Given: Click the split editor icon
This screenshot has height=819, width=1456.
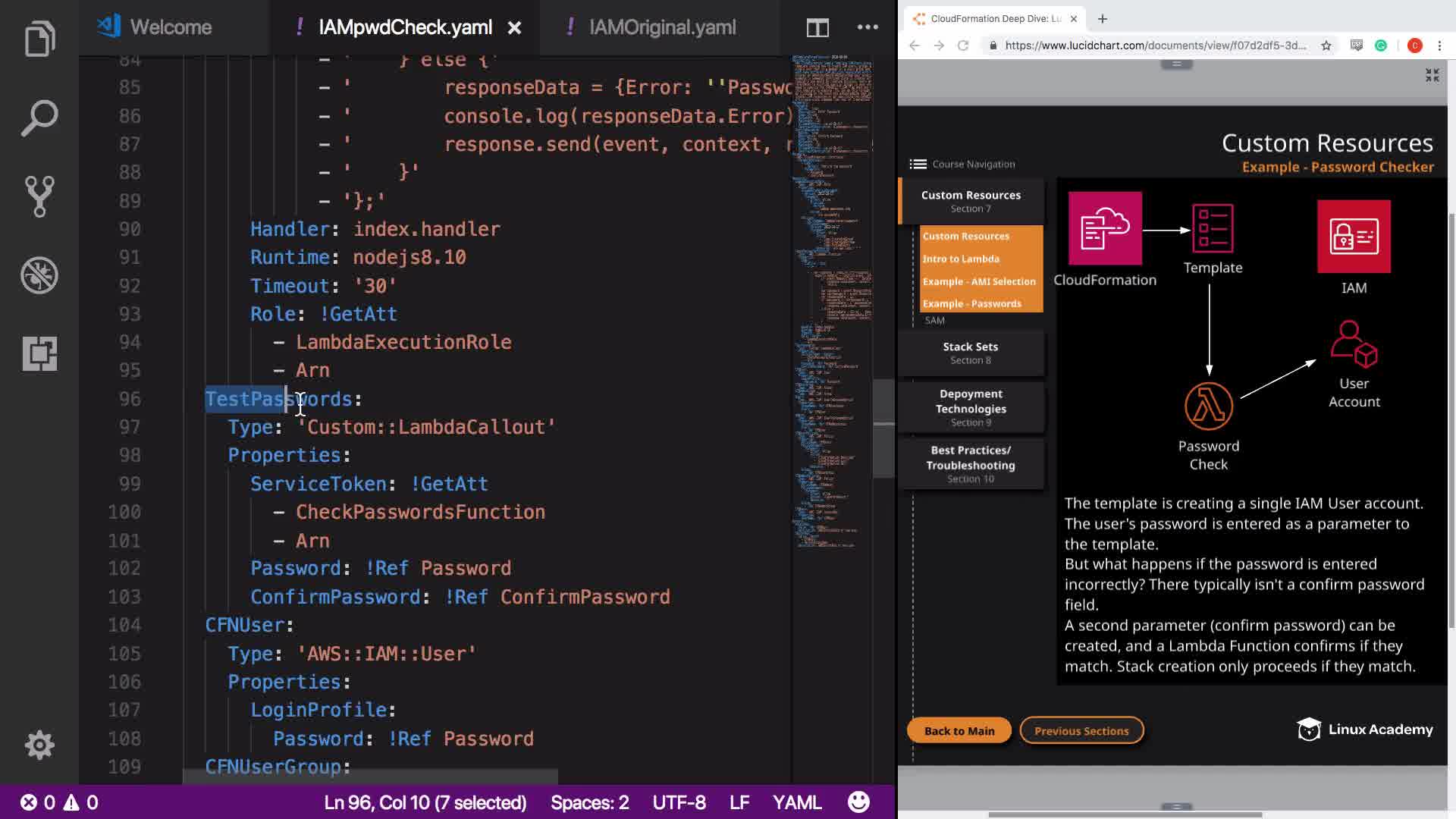Looking at the screenshot, I should (x=817, y=28).
